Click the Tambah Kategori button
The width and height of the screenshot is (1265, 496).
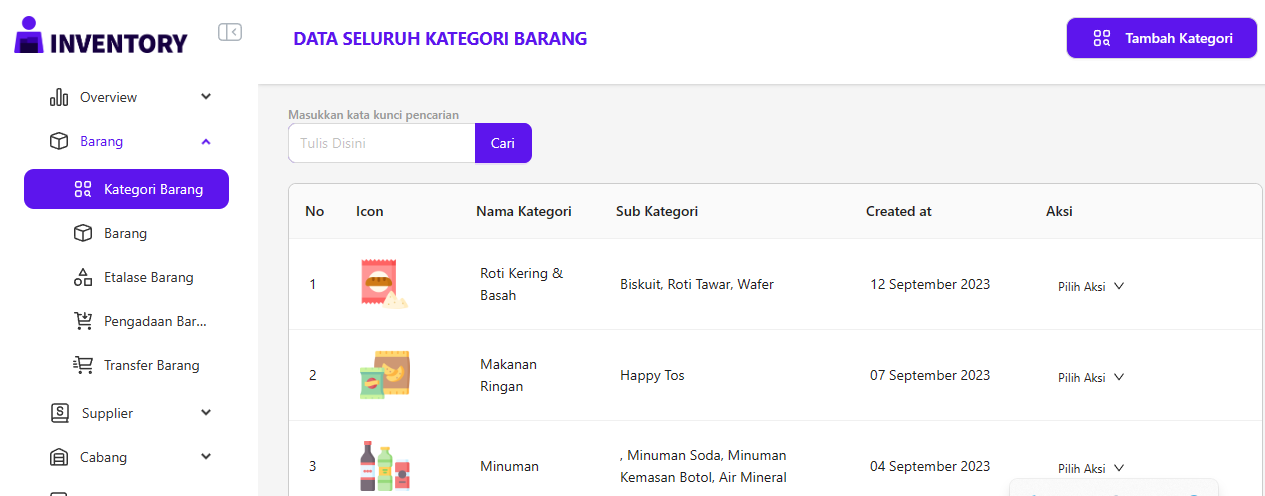pyautogui.click(x=1161, y=38)
